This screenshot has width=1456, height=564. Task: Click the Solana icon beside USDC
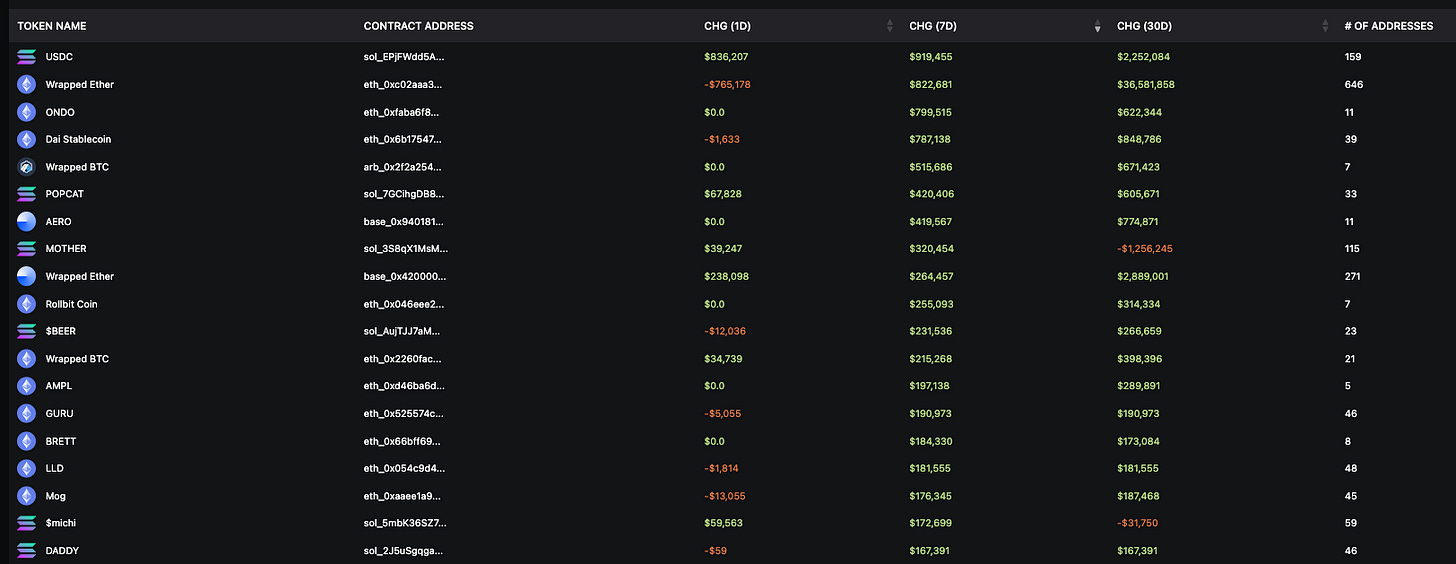26,57
